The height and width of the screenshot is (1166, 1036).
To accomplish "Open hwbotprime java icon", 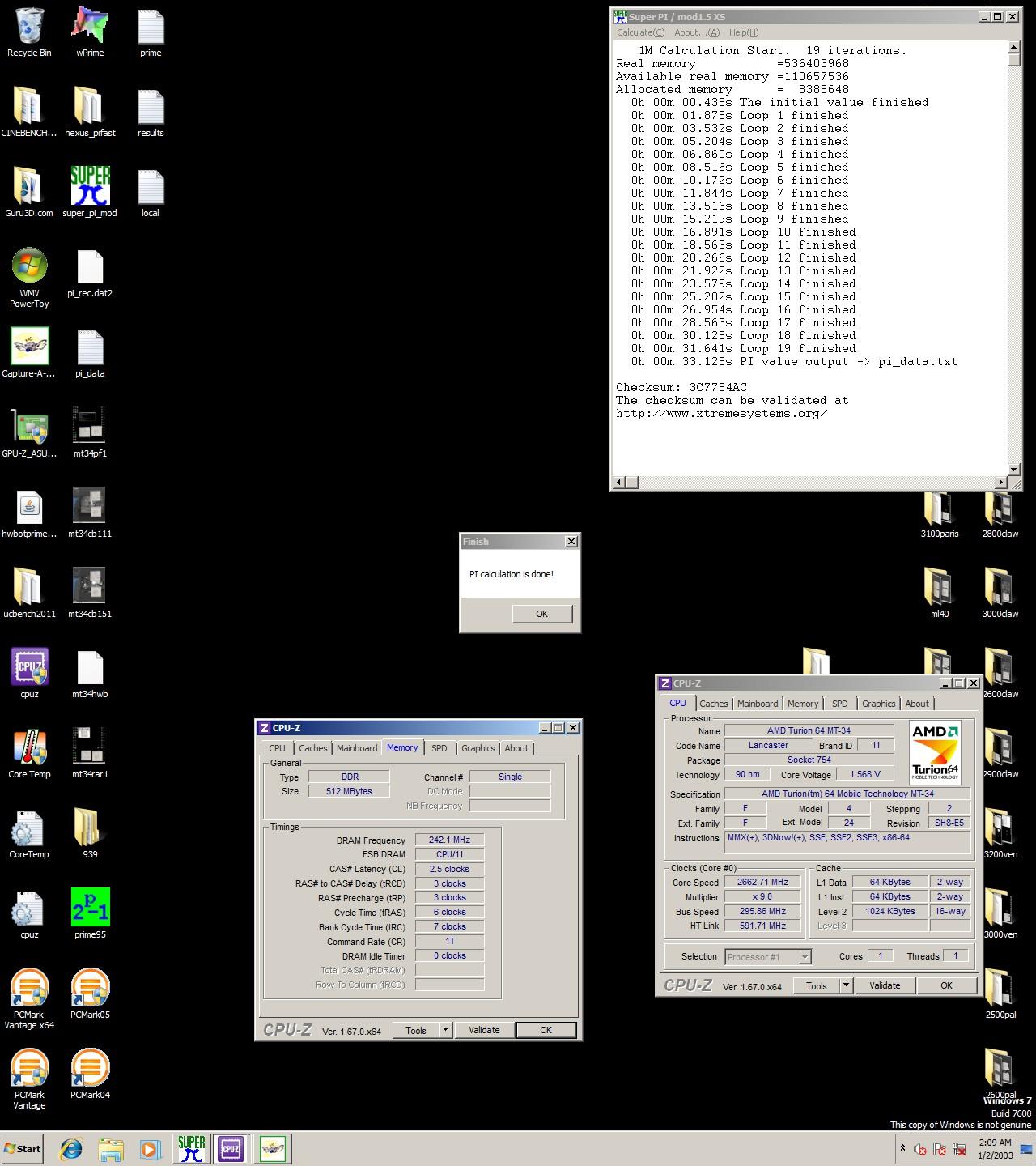I will pyautogui.click(x=29, y=513).
